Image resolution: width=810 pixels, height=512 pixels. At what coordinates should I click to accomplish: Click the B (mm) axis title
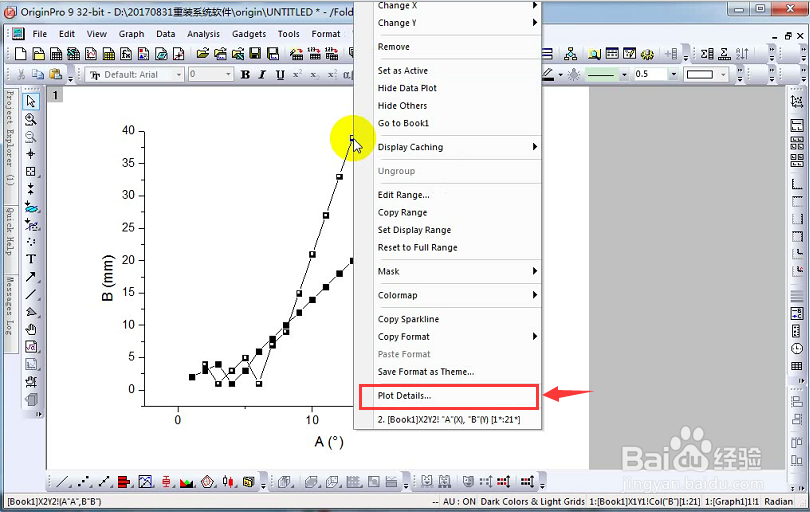107,277
